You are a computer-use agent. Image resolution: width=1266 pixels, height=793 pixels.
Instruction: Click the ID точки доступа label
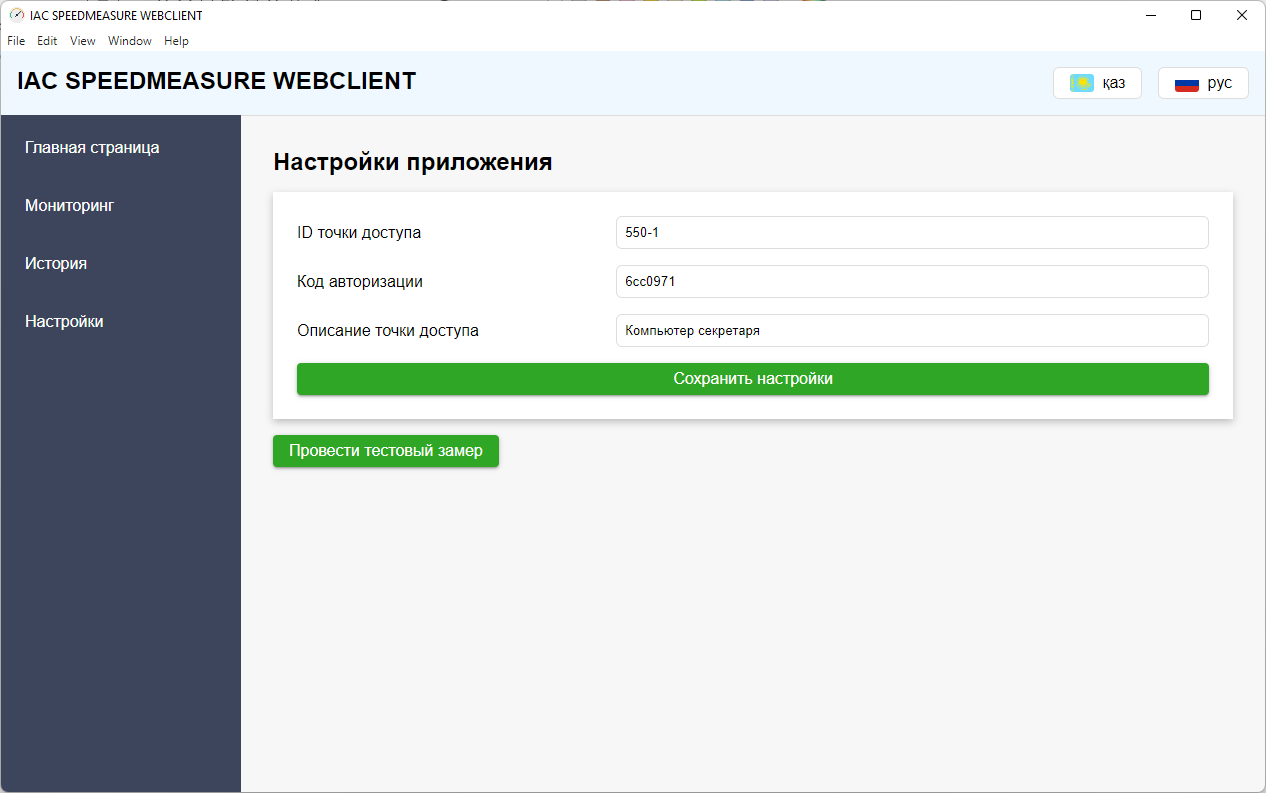359,232
